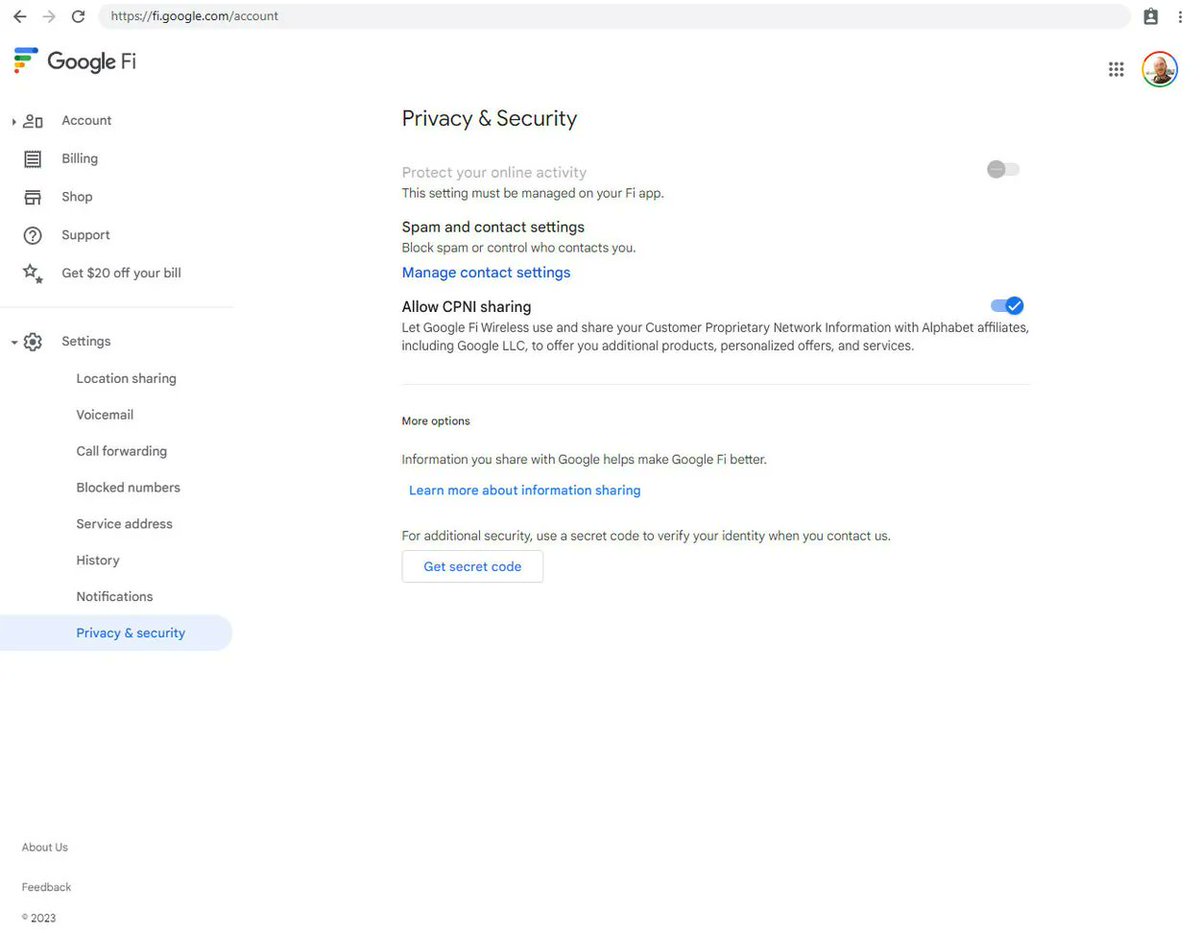Open the Google apps grid

point(1116,69)
